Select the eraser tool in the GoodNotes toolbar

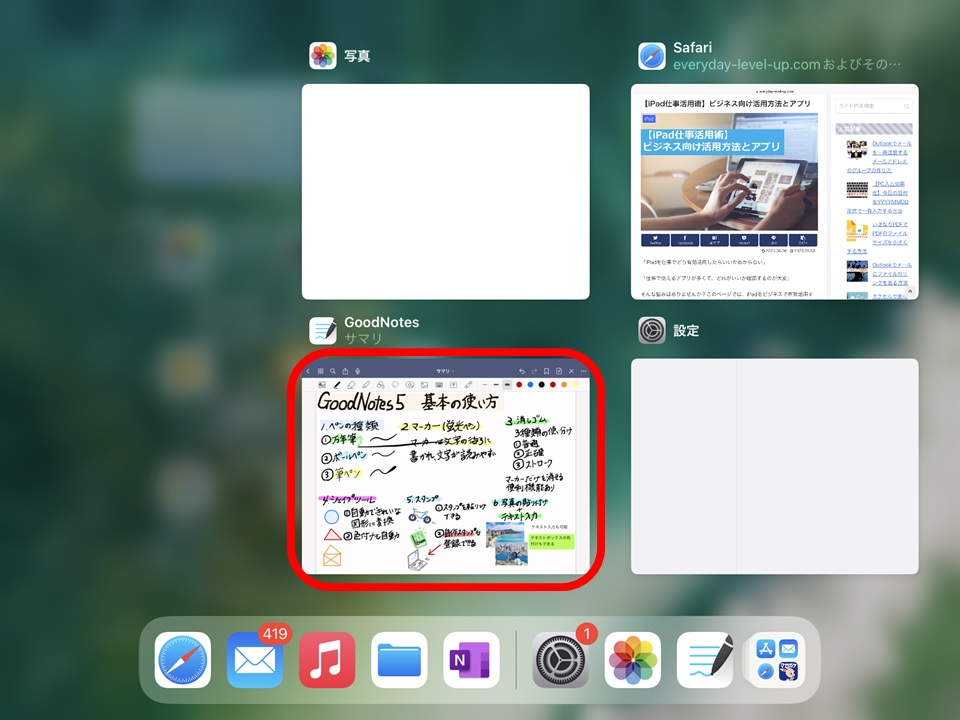[351, 385]
